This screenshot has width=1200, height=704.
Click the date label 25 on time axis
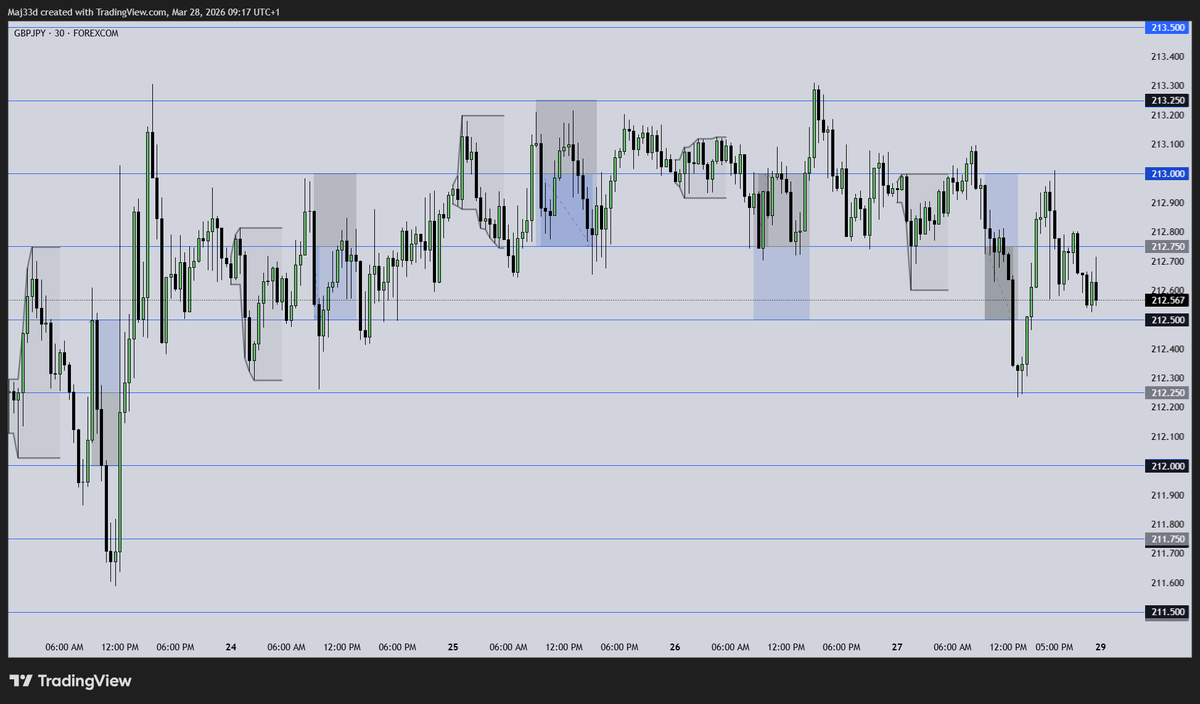pos(453,647)
